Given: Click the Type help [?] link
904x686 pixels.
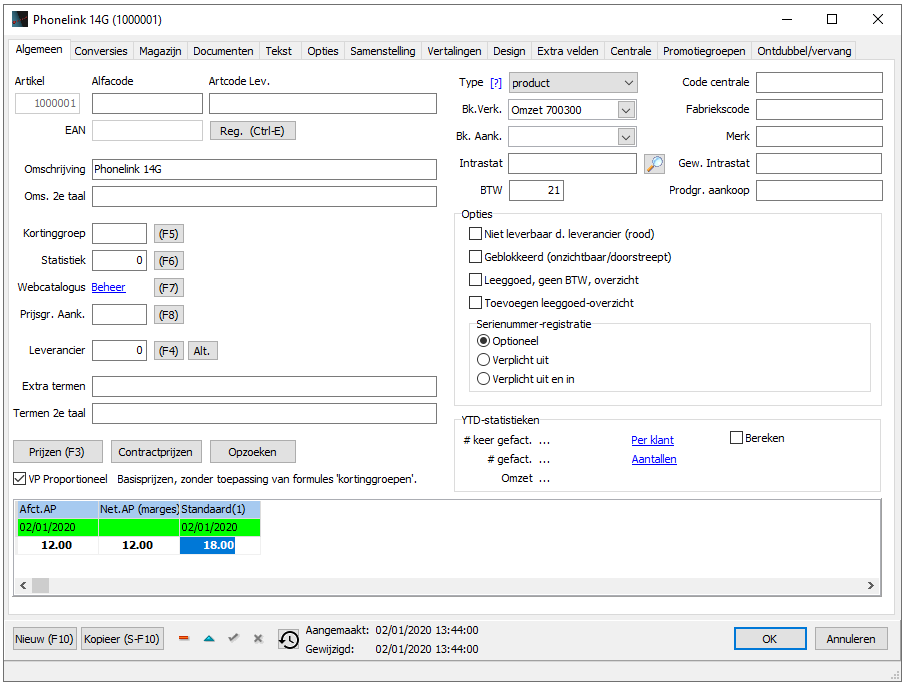Looking at the screenshot, I should (x=496, y=83).
